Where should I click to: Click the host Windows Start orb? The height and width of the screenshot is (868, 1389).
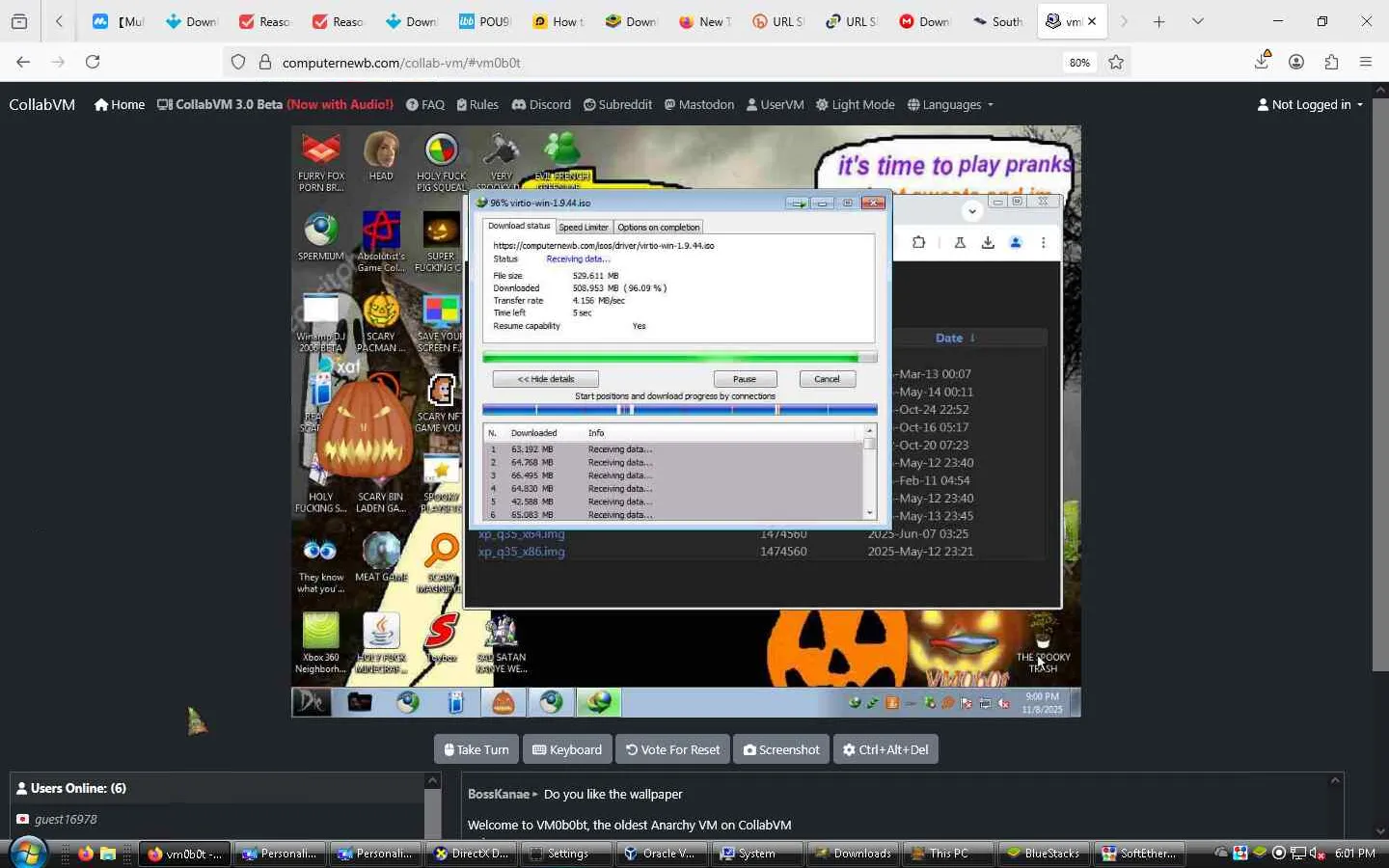(27, 853)
